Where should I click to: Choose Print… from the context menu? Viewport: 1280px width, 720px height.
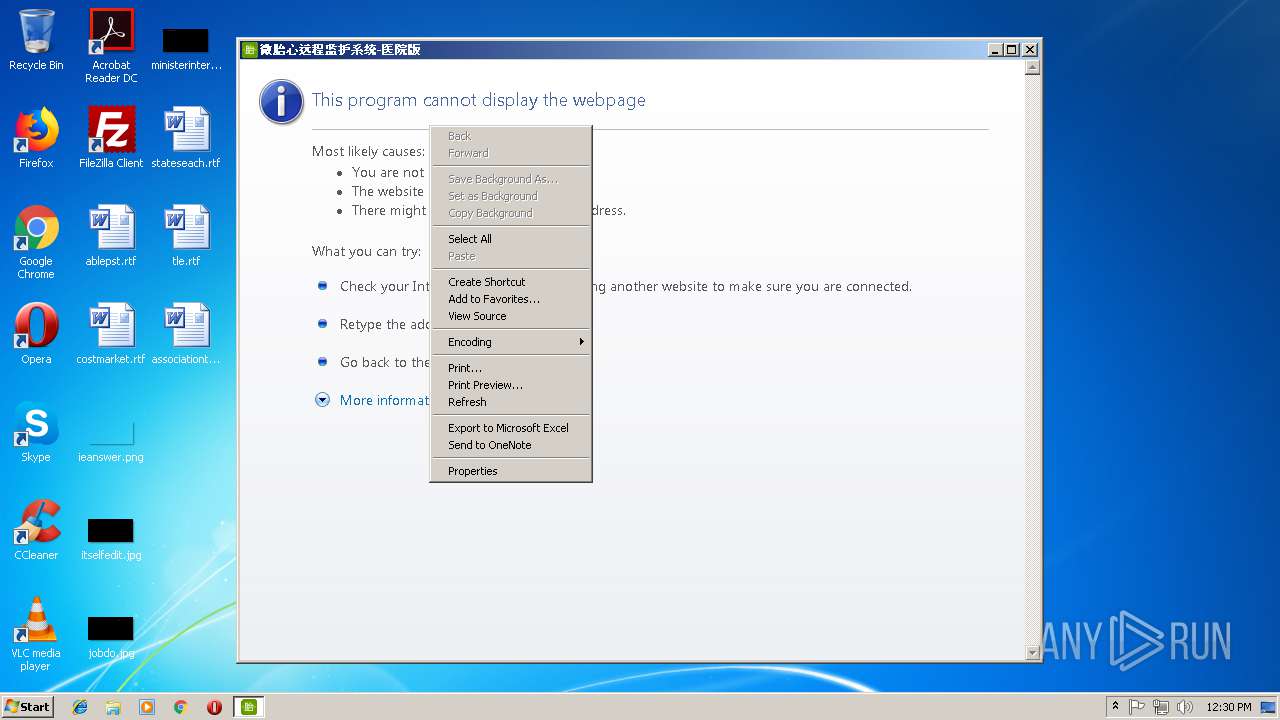point(511,368)
